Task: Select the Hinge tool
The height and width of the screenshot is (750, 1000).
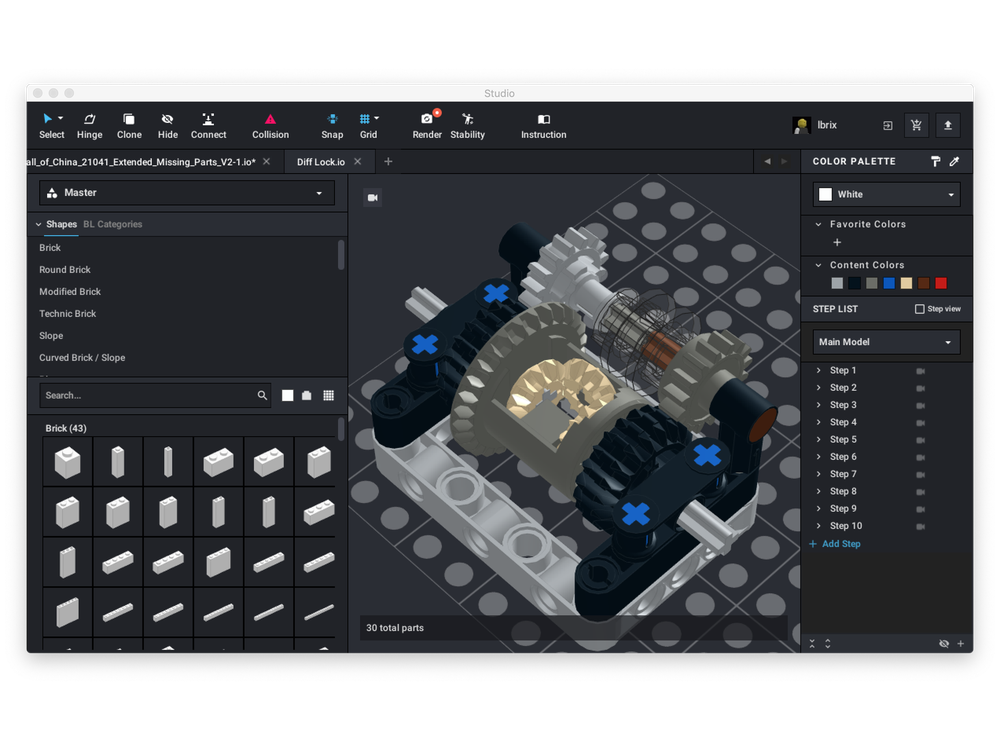Action: (x=89, y=124)
